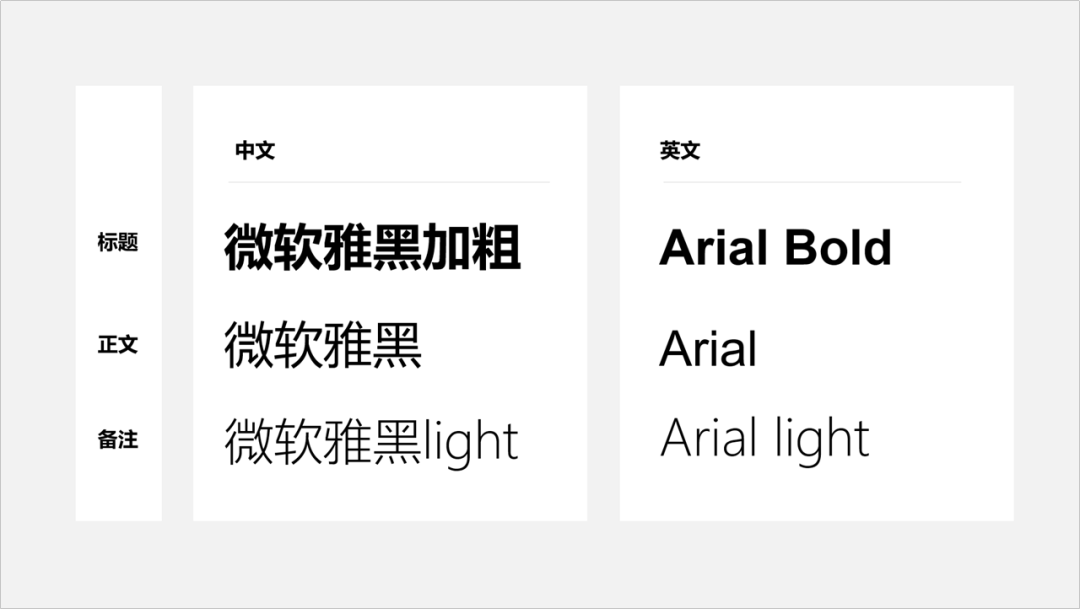Screen dimensions: 1080x609
Task: Click the 英文 column header
Action: (680, 150)
